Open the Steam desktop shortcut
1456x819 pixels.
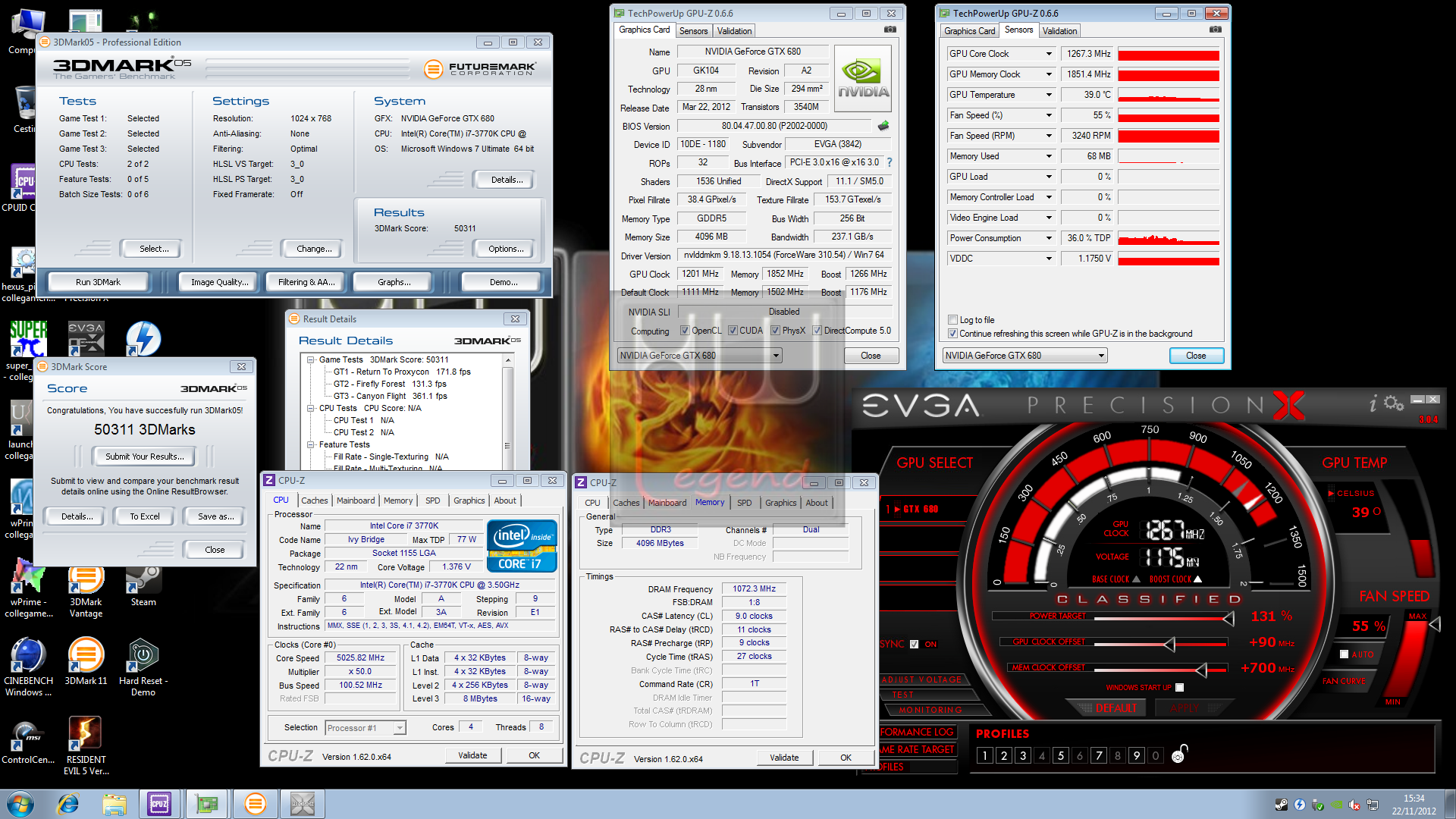143,585
